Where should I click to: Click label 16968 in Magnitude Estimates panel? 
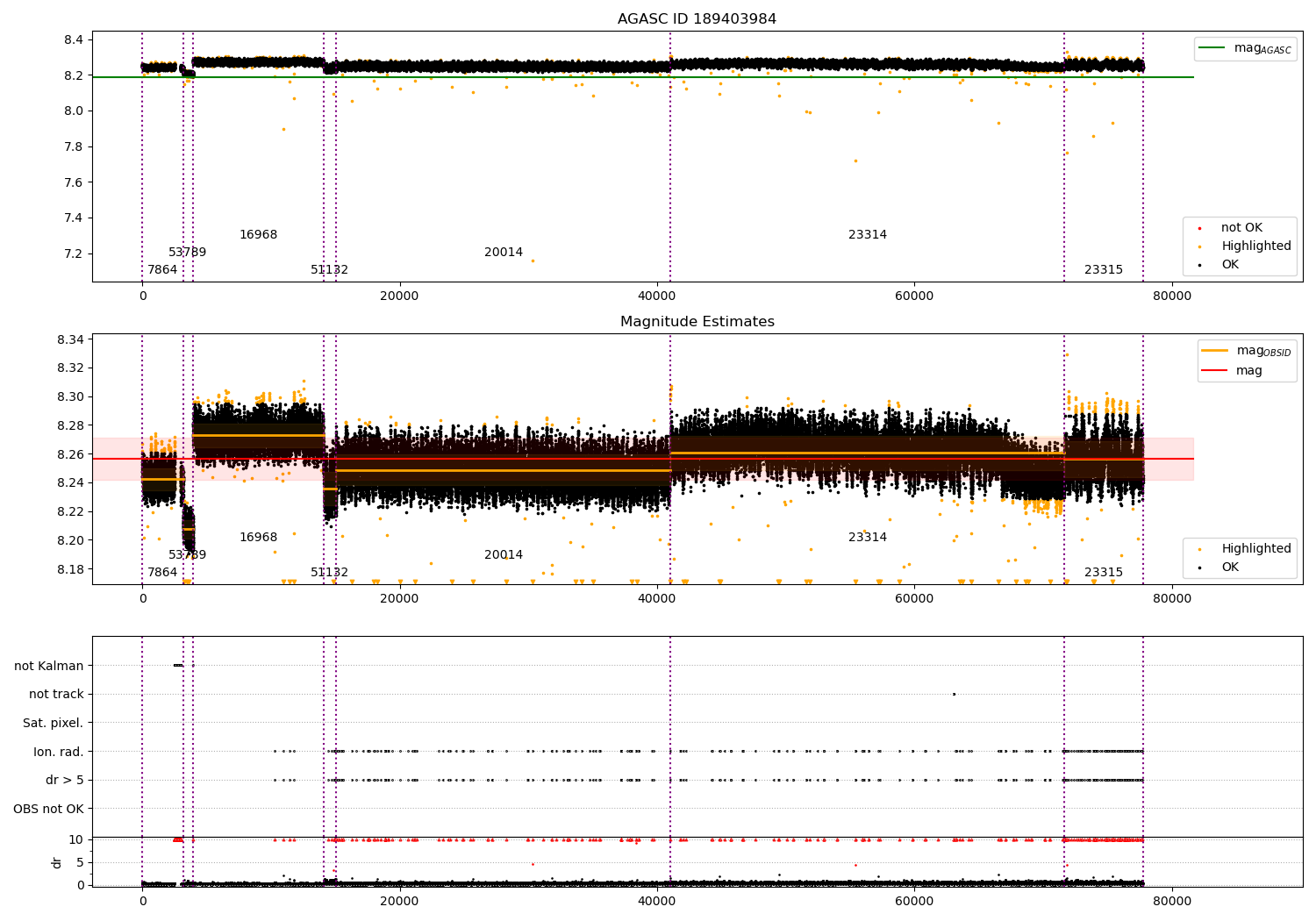258,538
